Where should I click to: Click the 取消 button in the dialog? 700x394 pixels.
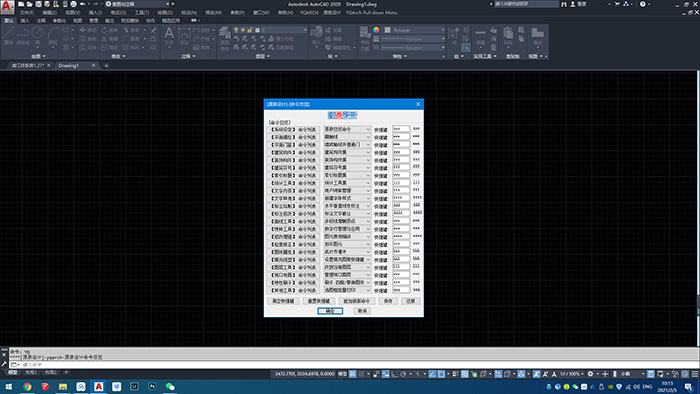tap(362, 311)
